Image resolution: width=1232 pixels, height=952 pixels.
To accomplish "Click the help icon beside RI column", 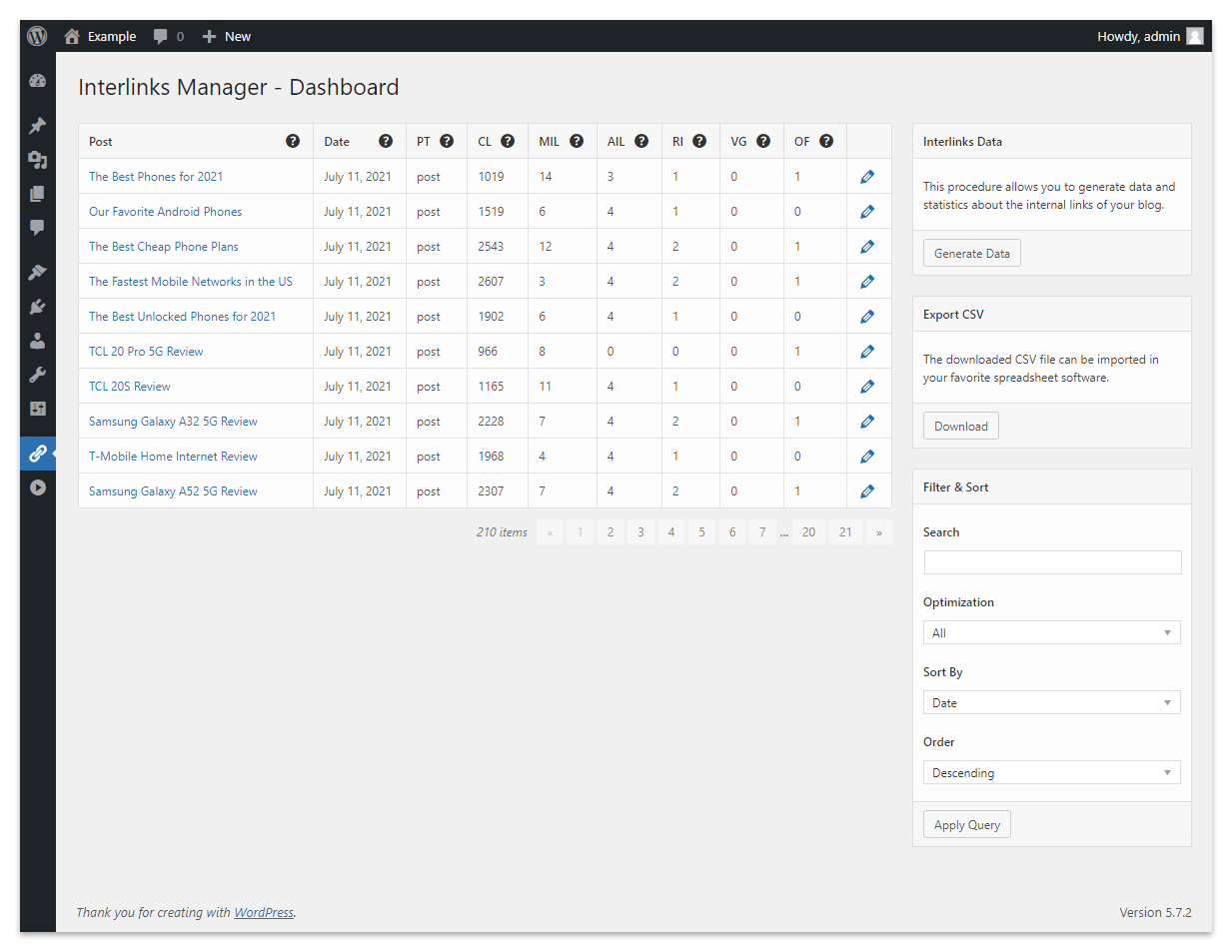I will [699, 141].
